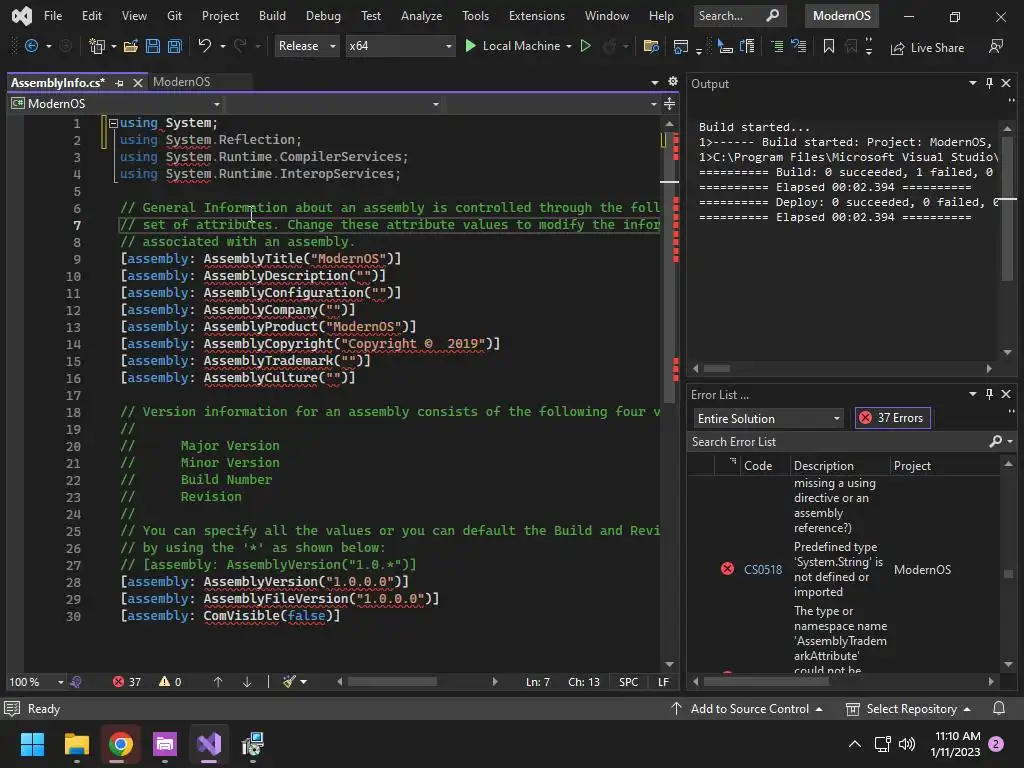The width and height of the screenshot is (1024, 768).
Task: Click in the Search Error List field
Action: [839, 442]
